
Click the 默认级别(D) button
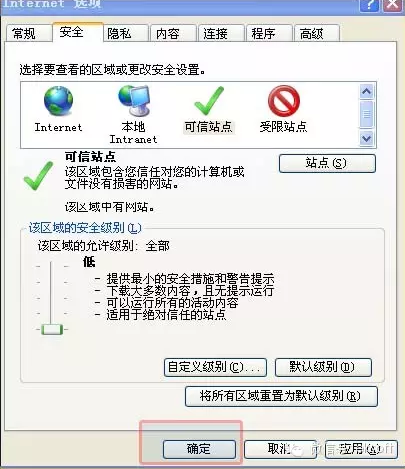click(323, 367)
